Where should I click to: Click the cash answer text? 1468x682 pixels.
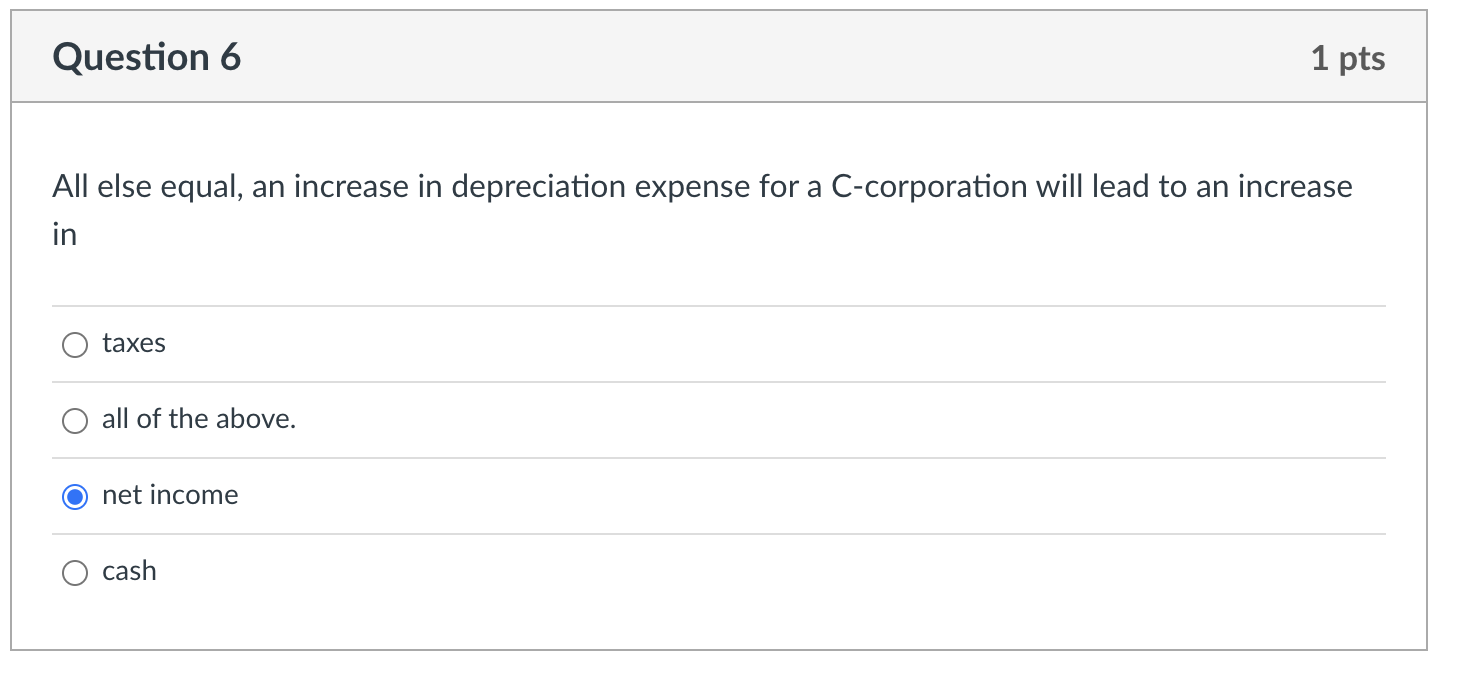pos(128,570)
